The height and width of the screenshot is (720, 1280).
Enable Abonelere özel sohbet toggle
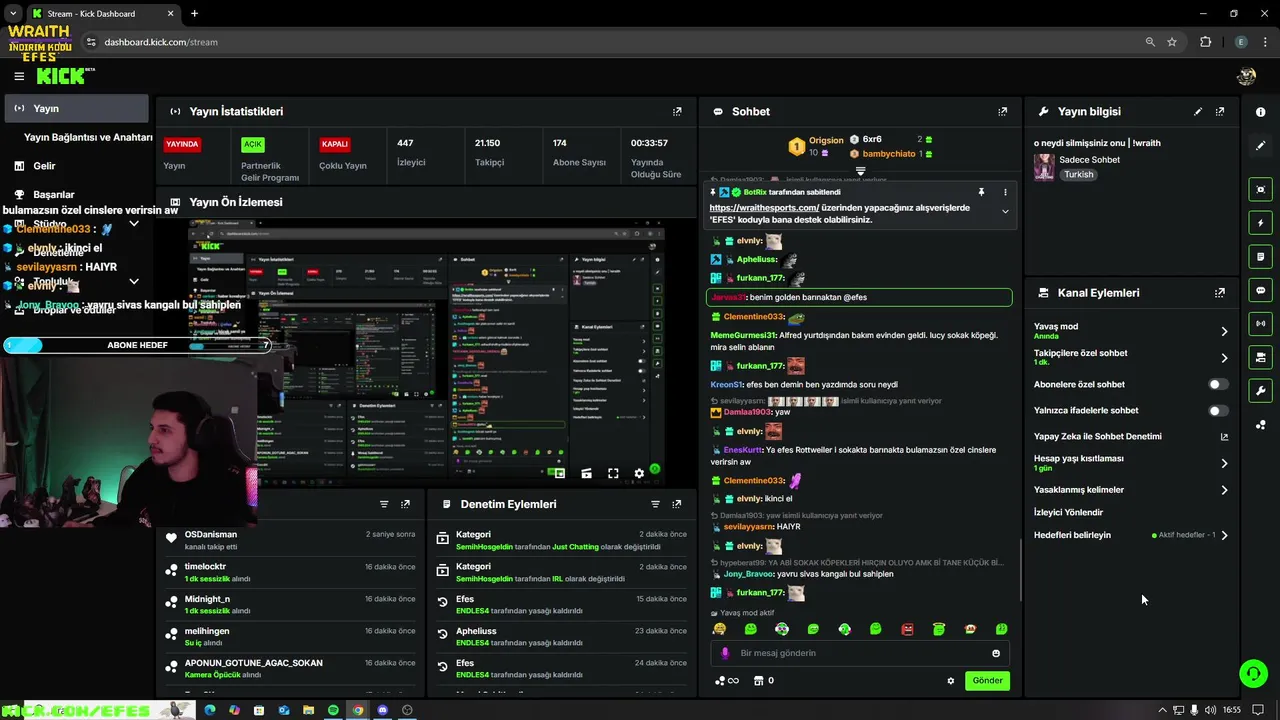(x=1218, y=384)
